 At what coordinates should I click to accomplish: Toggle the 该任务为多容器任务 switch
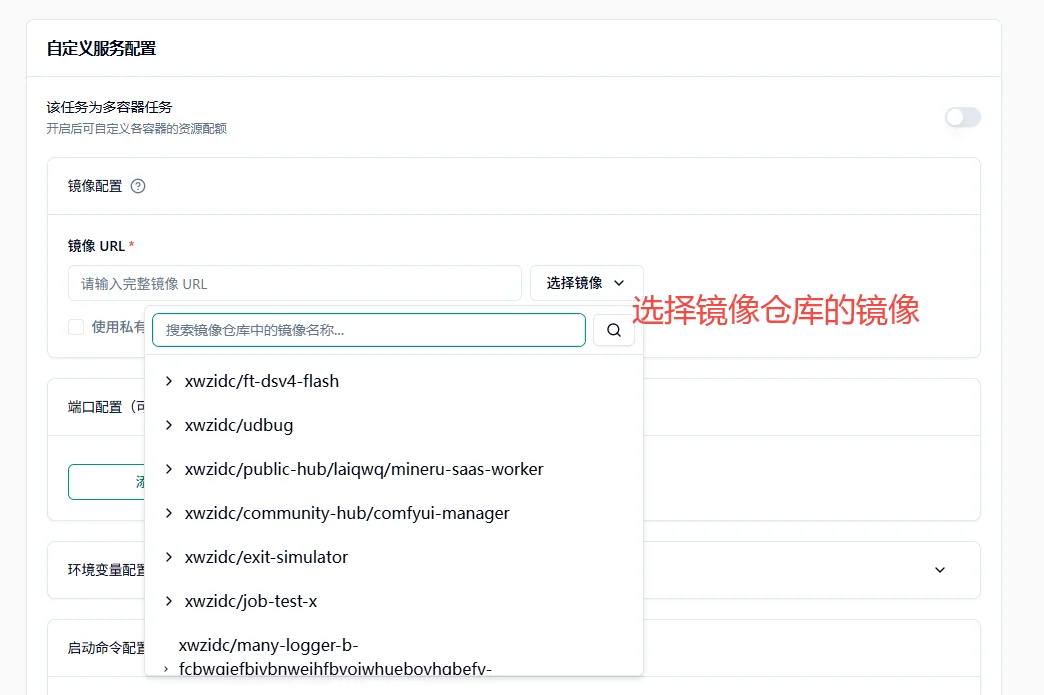coord(963,117)
